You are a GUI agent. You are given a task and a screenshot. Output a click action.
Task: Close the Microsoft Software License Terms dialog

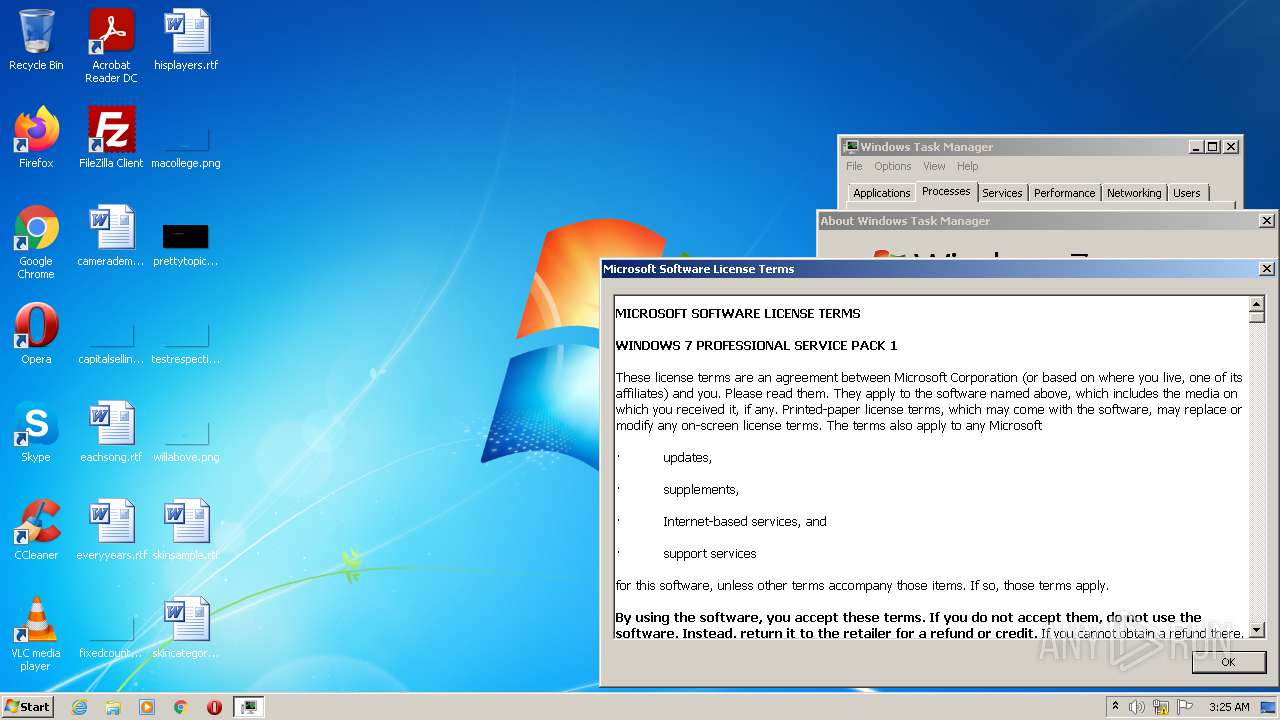pos(1266,269)
